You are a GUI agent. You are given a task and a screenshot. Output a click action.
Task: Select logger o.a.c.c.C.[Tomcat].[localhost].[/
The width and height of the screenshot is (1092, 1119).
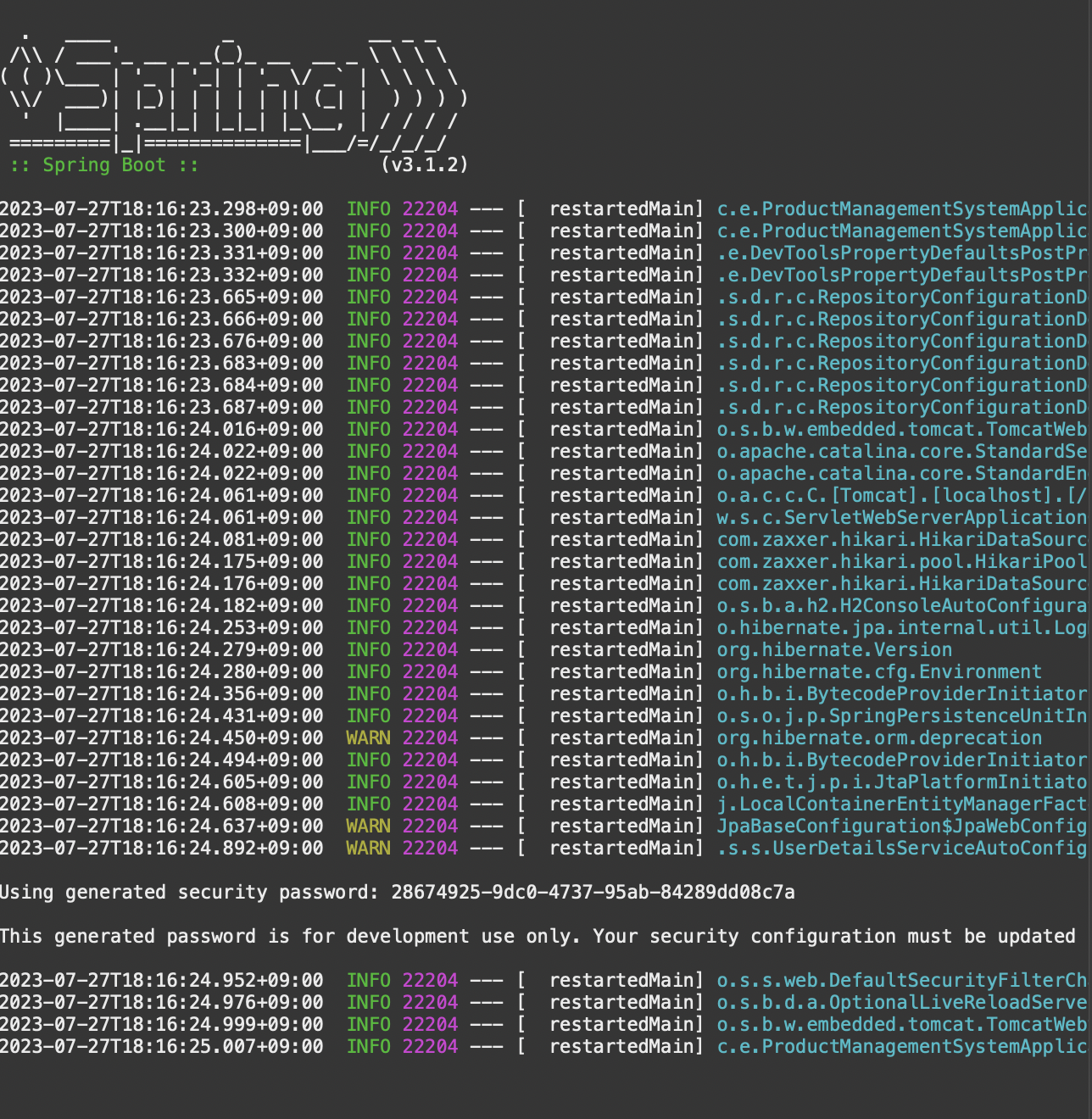(902, 495)
